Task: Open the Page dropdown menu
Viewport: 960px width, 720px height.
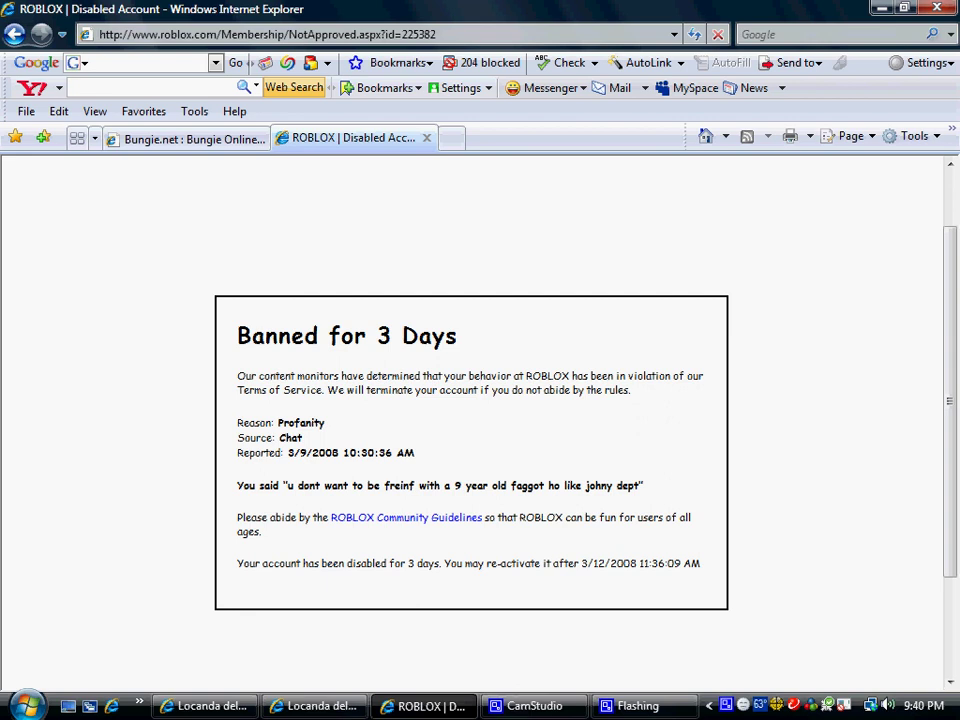Action: pyautogui.click(x=848, y=136)
